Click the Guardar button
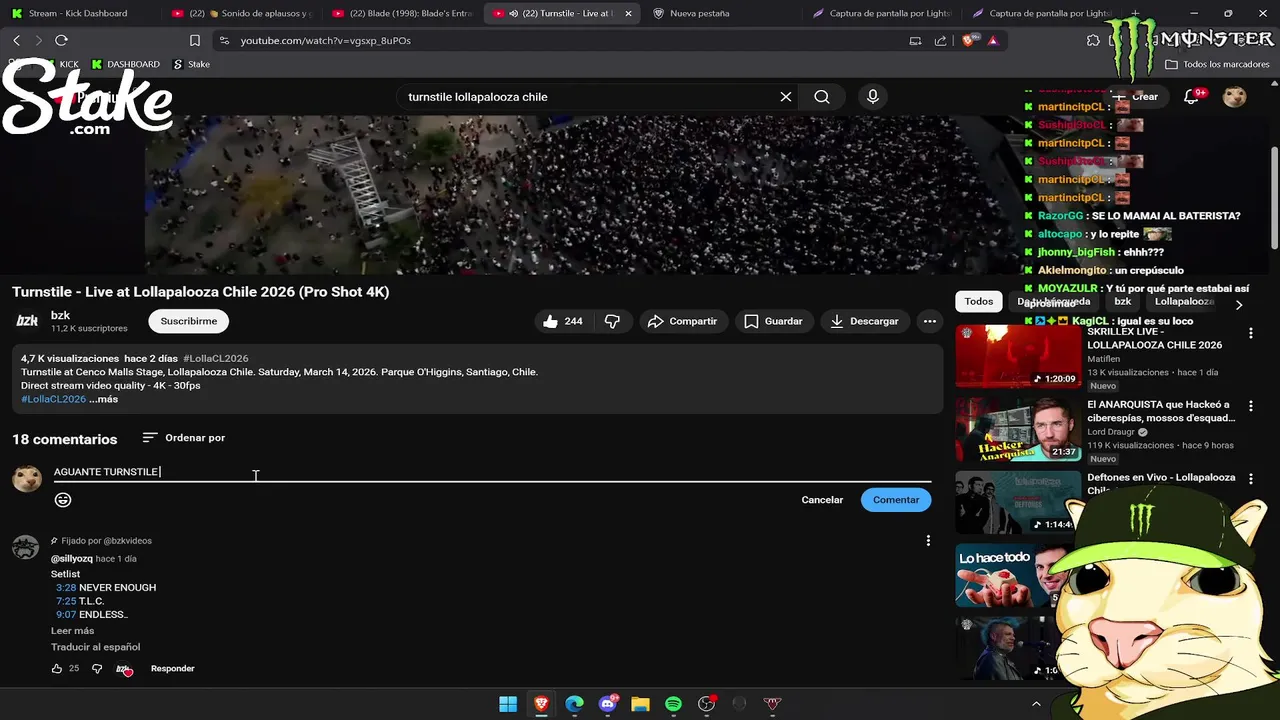 773,321
